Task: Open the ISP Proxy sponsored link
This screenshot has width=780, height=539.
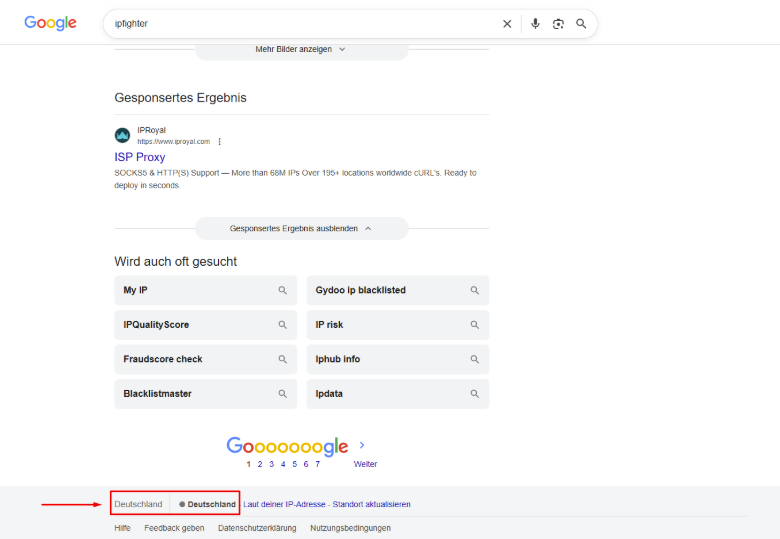Action: (x=140, y=157)
